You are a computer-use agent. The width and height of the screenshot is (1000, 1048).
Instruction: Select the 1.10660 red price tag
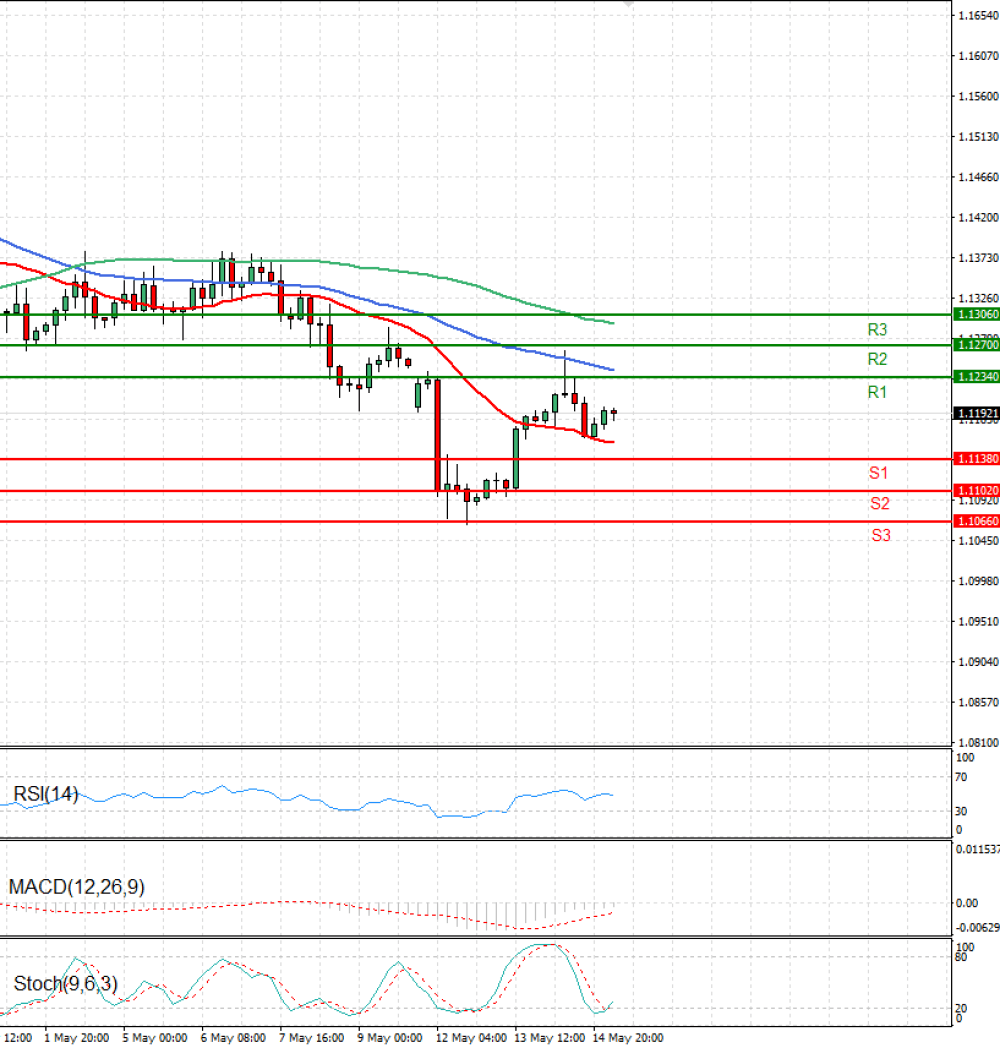[977, 521]
